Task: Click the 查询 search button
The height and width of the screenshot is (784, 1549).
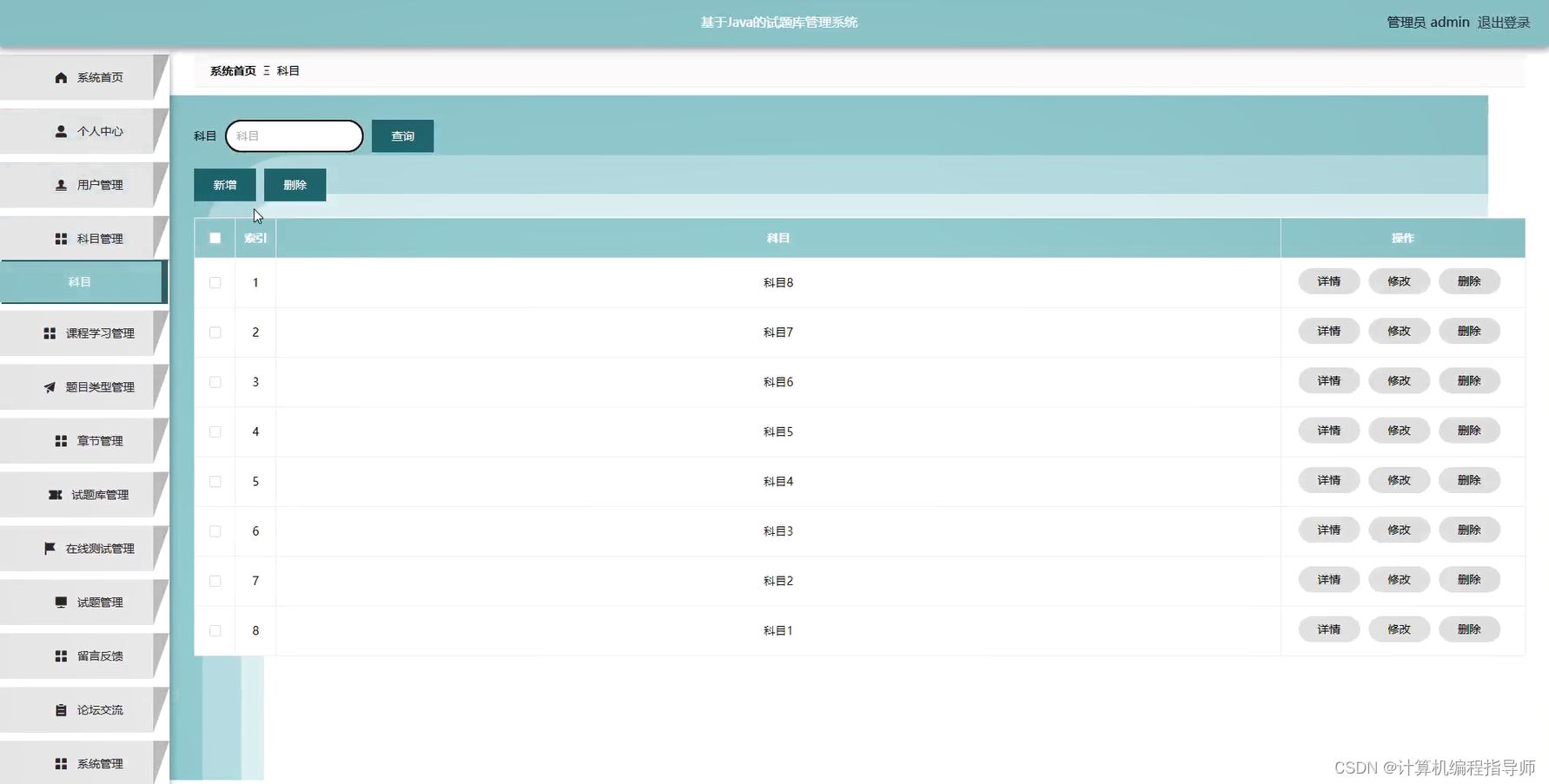Action: click(x=402, y=136)
